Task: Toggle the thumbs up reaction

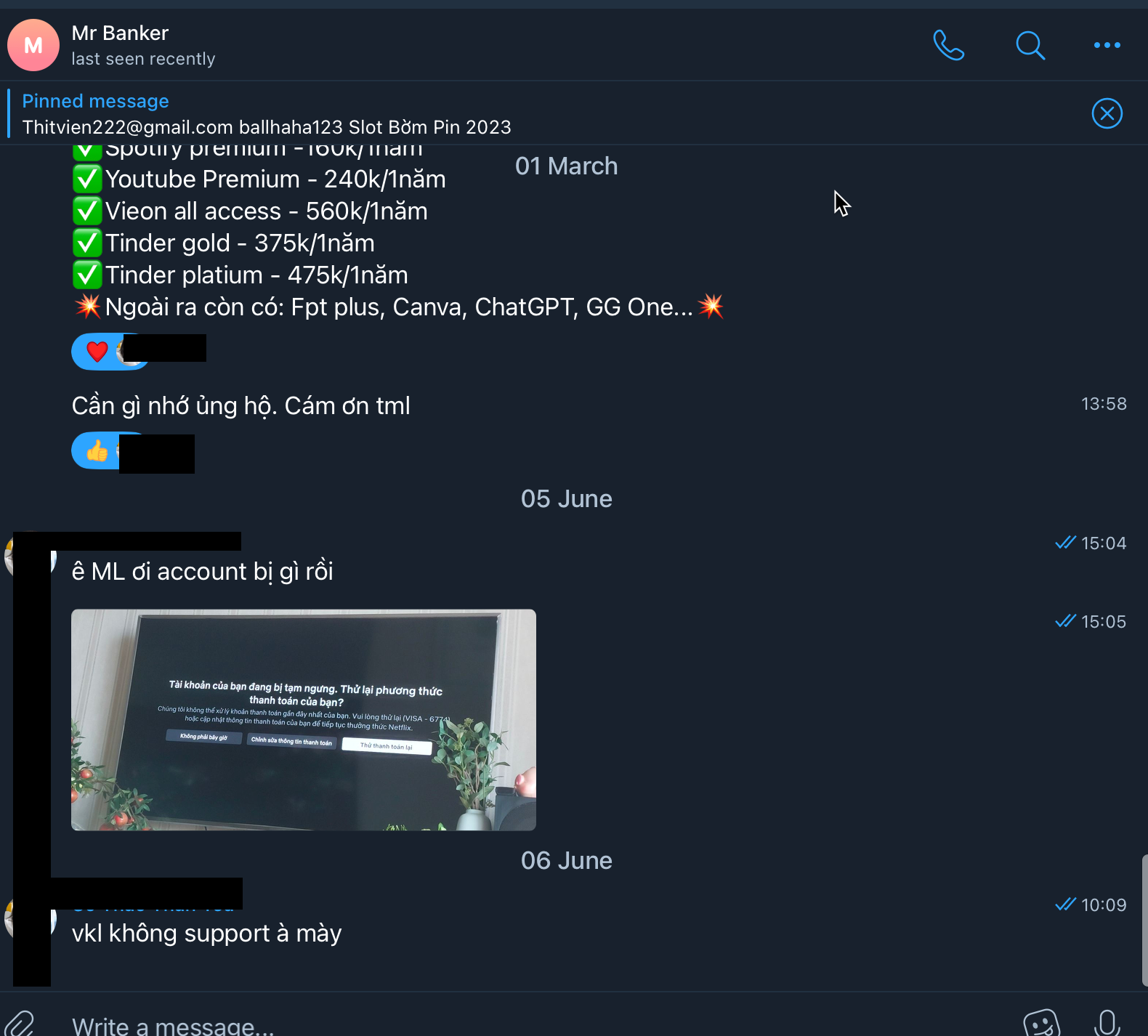Action: click(97, 451)
